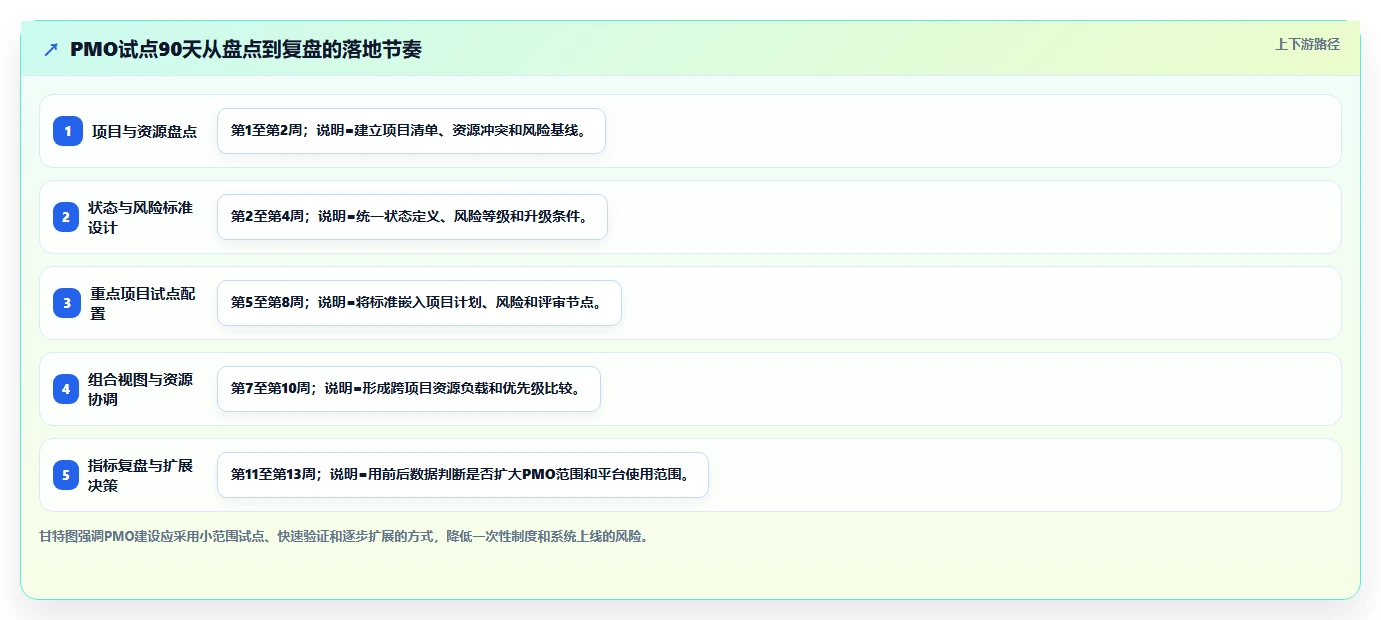Click the 组合视图与资源协调 step label
The image size is (1381, 620).
[141, 389]
